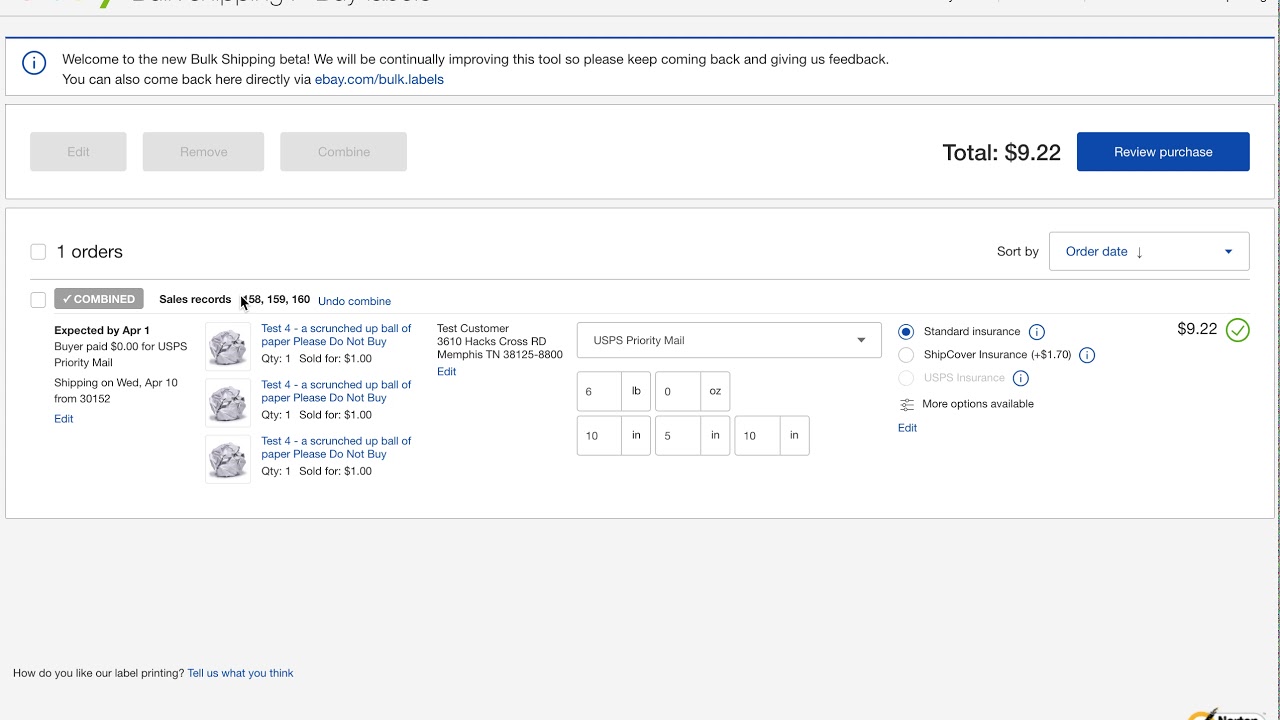Click Test Customer name text
This screenshot has height=720, width=1280.
(x=473, y=328)
